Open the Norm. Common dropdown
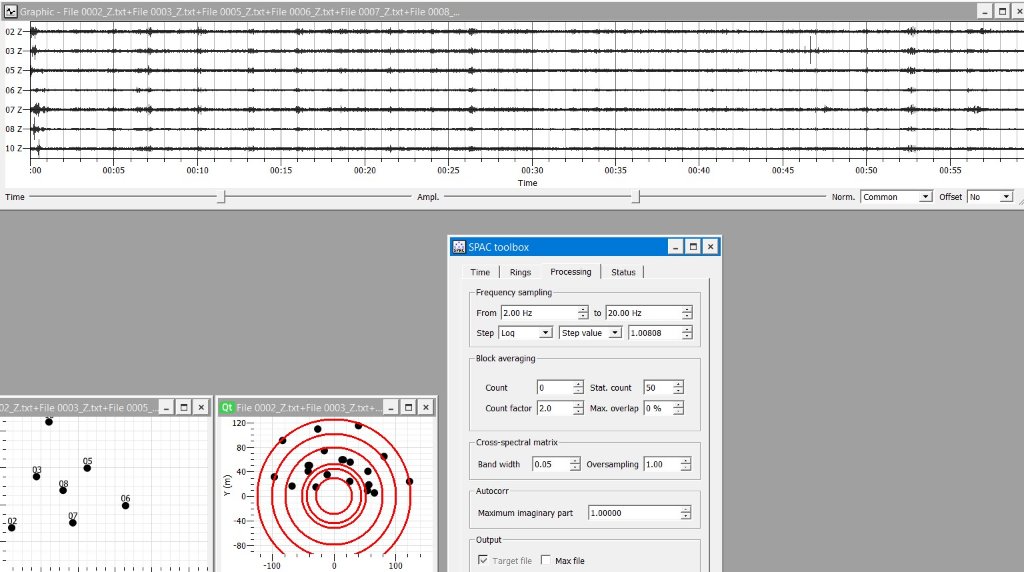The height and width of the screenshot is (572, 1024). [x=896, y=197]
